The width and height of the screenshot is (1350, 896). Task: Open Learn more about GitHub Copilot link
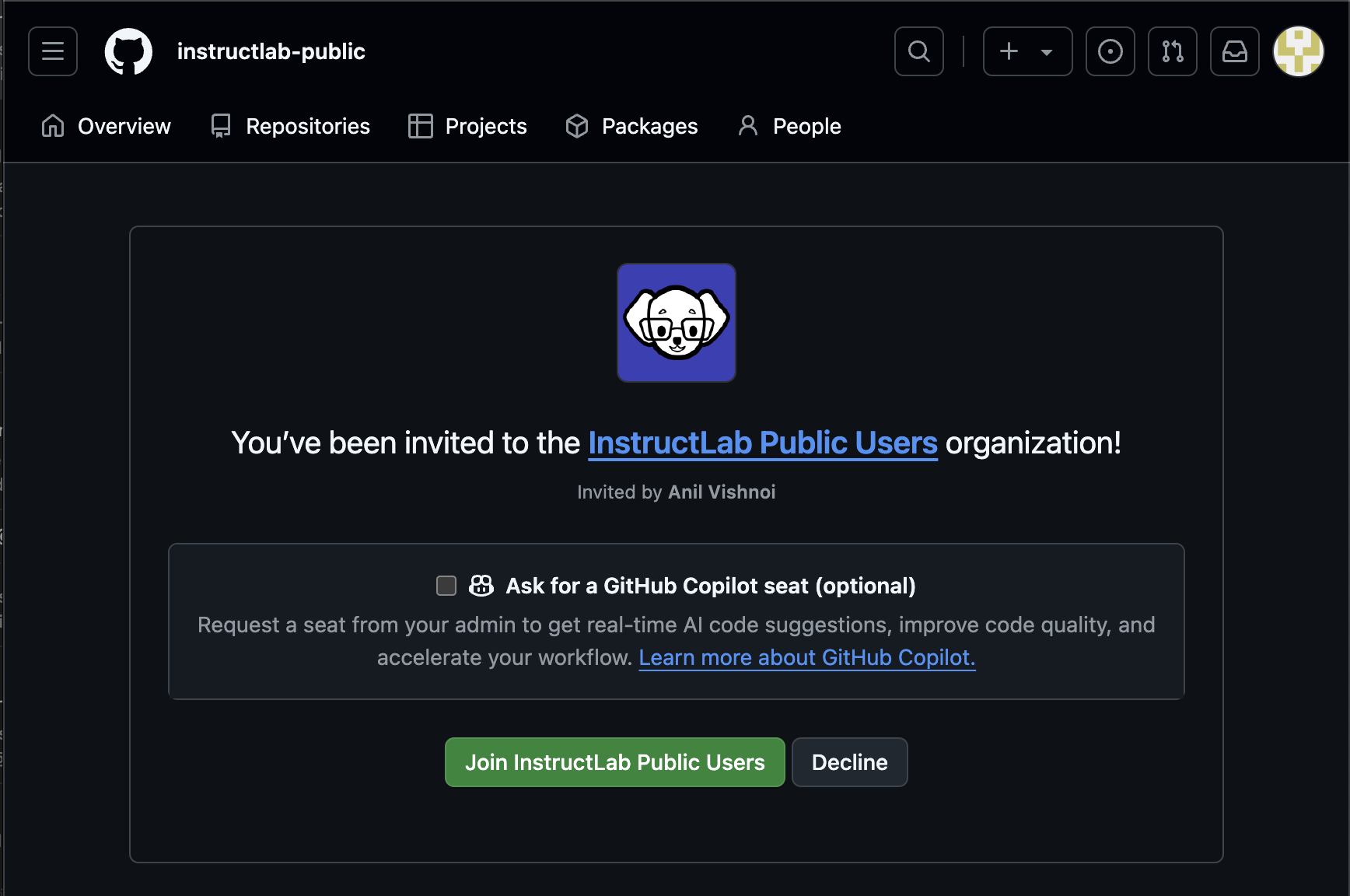pyautogui.click(x=806, y=658)
